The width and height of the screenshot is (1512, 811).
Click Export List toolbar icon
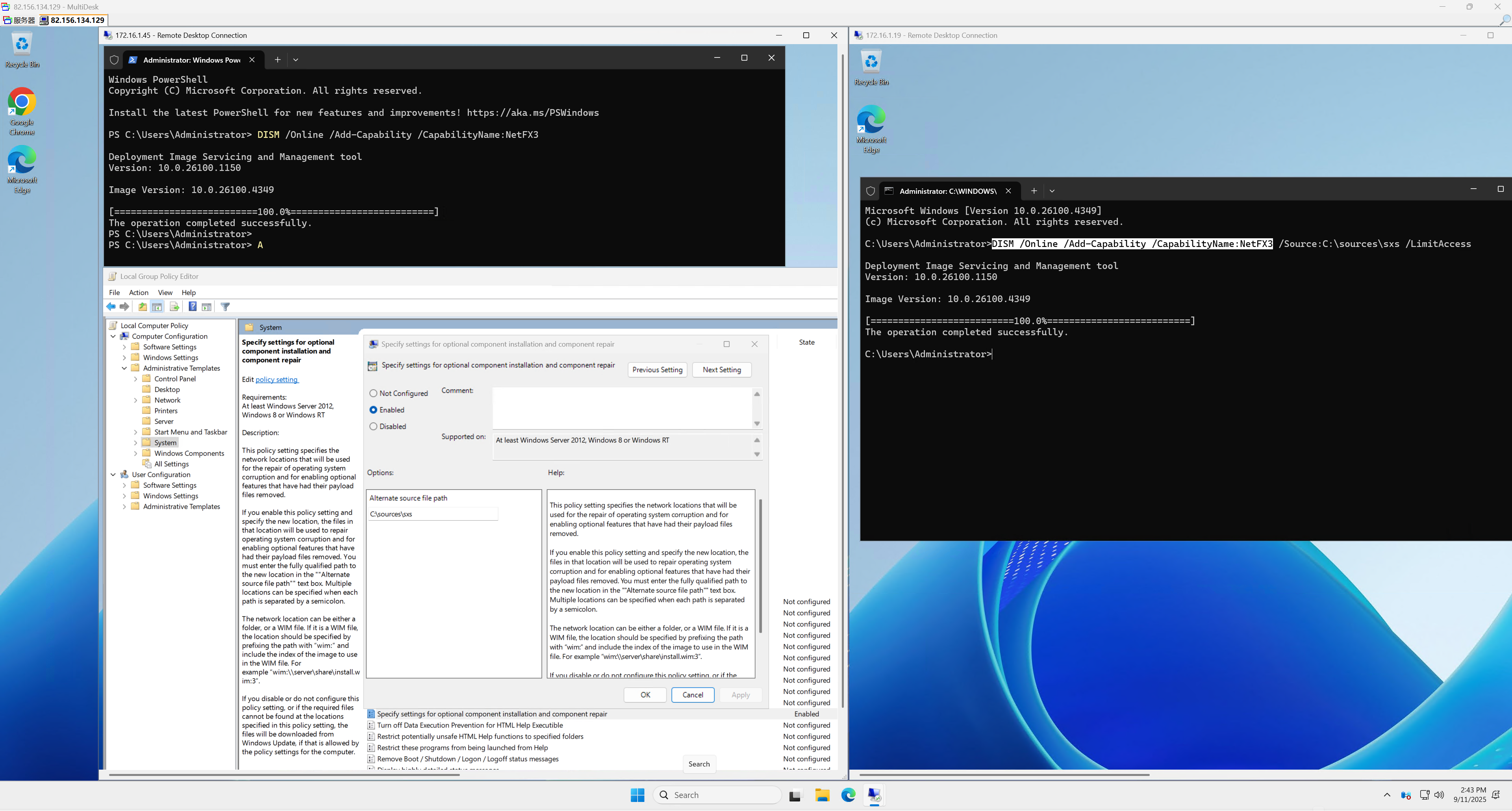[174, 306]
